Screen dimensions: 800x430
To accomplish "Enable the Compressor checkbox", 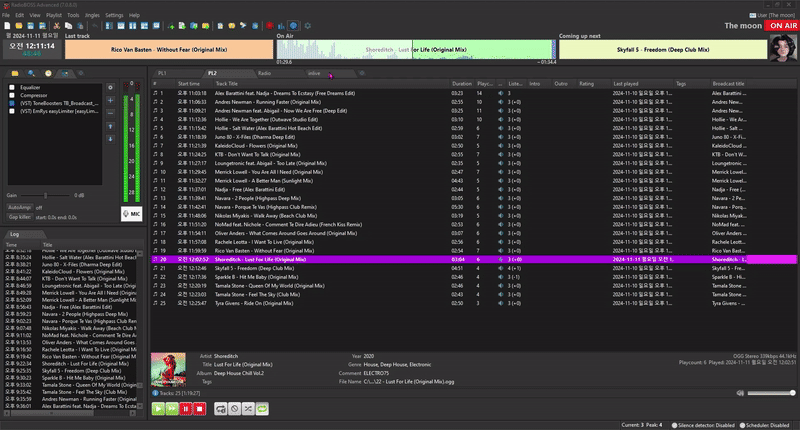I will click(x=11, y=95).
